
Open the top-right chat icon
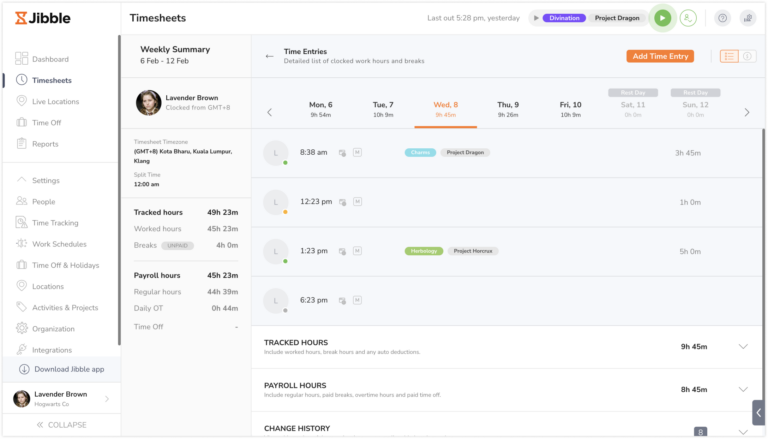(748, 18)
